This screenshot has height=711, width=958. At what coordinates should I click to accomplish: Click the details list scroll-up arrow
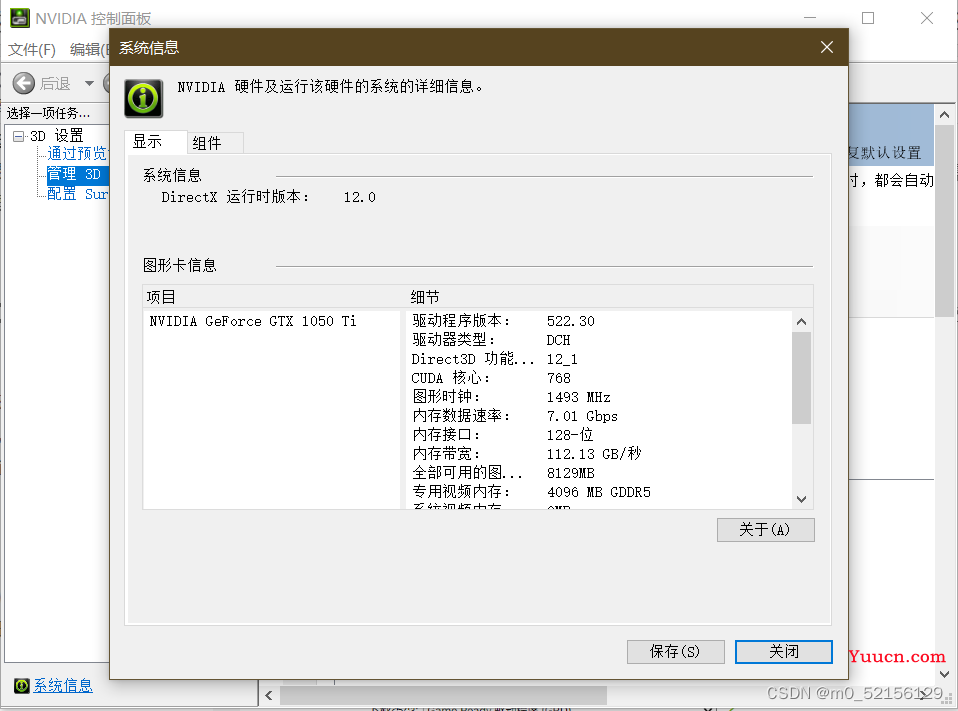pyautogui.click(x=802, y=321)
